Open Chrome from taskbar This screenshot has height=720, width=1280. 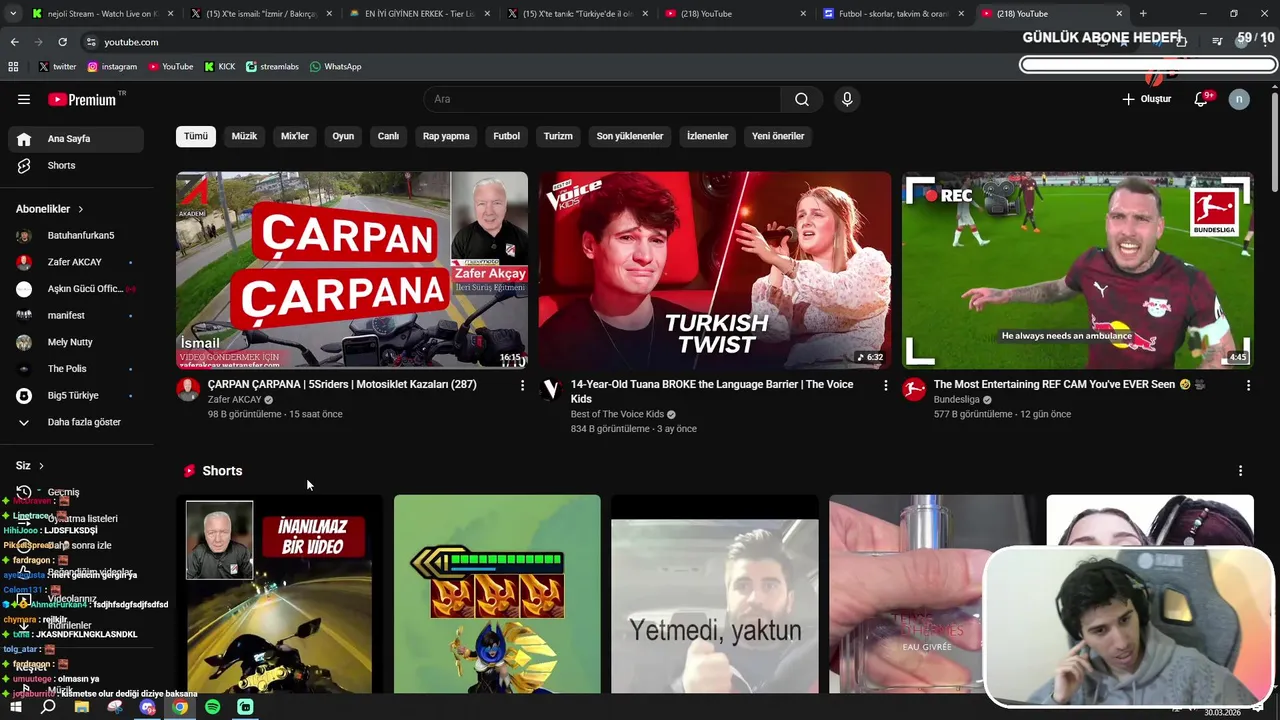click(x=180, y=707)
